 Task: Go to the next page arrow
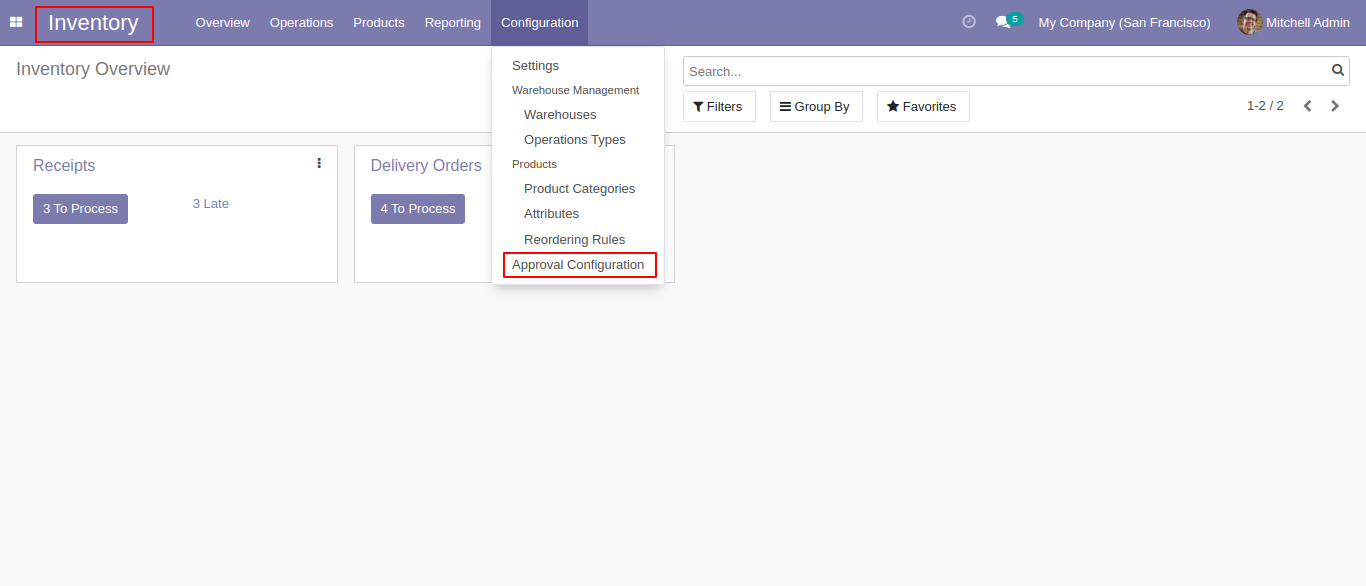point(1335,106)
